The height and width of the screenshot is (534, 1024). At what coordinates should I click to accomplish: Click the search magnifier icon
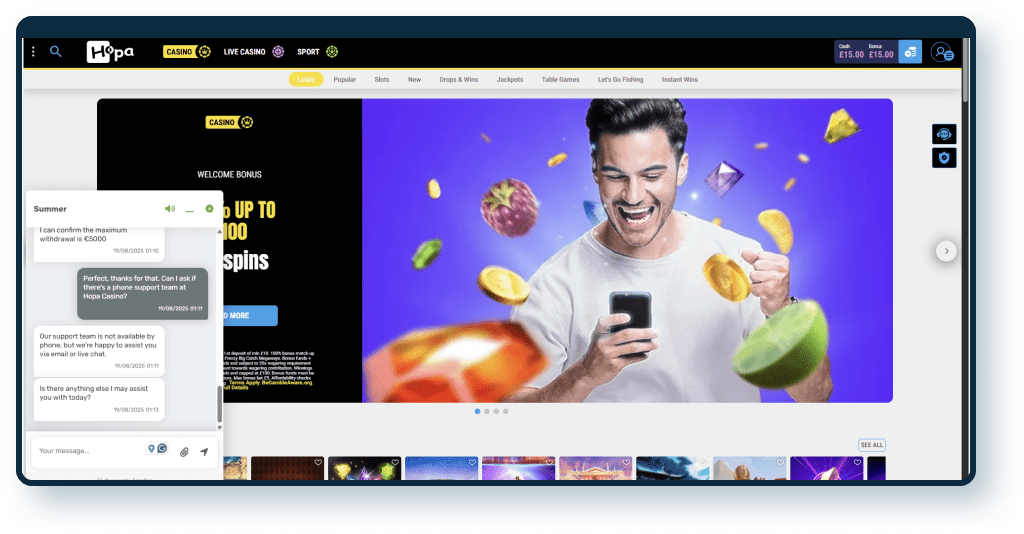(56, 52)
